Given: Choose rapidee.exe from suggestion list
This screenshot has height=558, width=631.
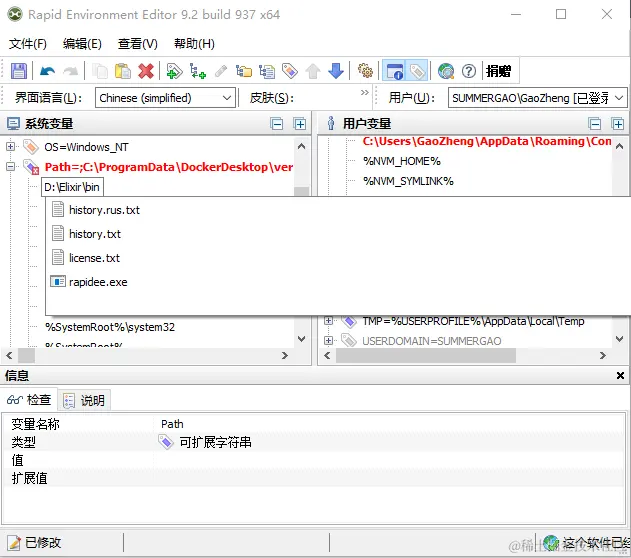Looking at the screenshot, I should tap(98, 282).
